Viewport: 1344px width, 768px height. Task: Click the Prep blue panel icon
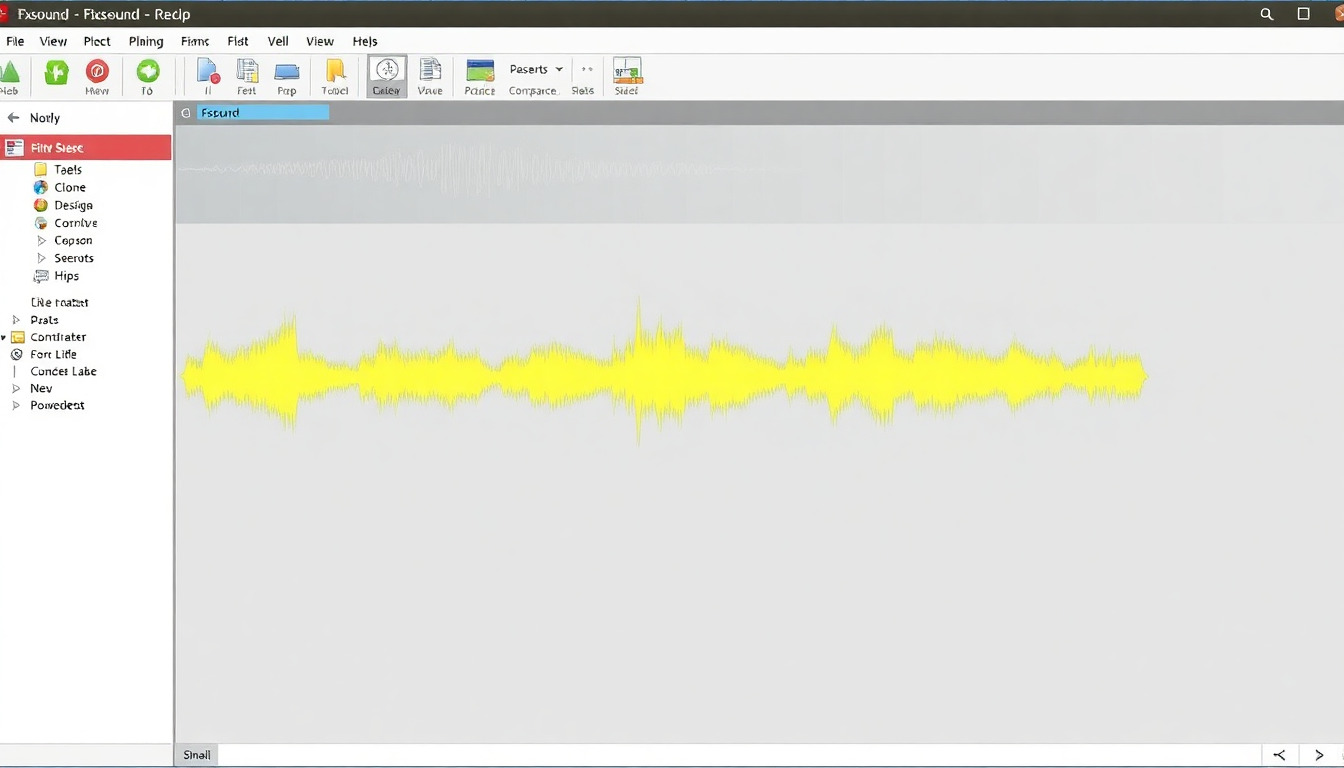[287, 72]
